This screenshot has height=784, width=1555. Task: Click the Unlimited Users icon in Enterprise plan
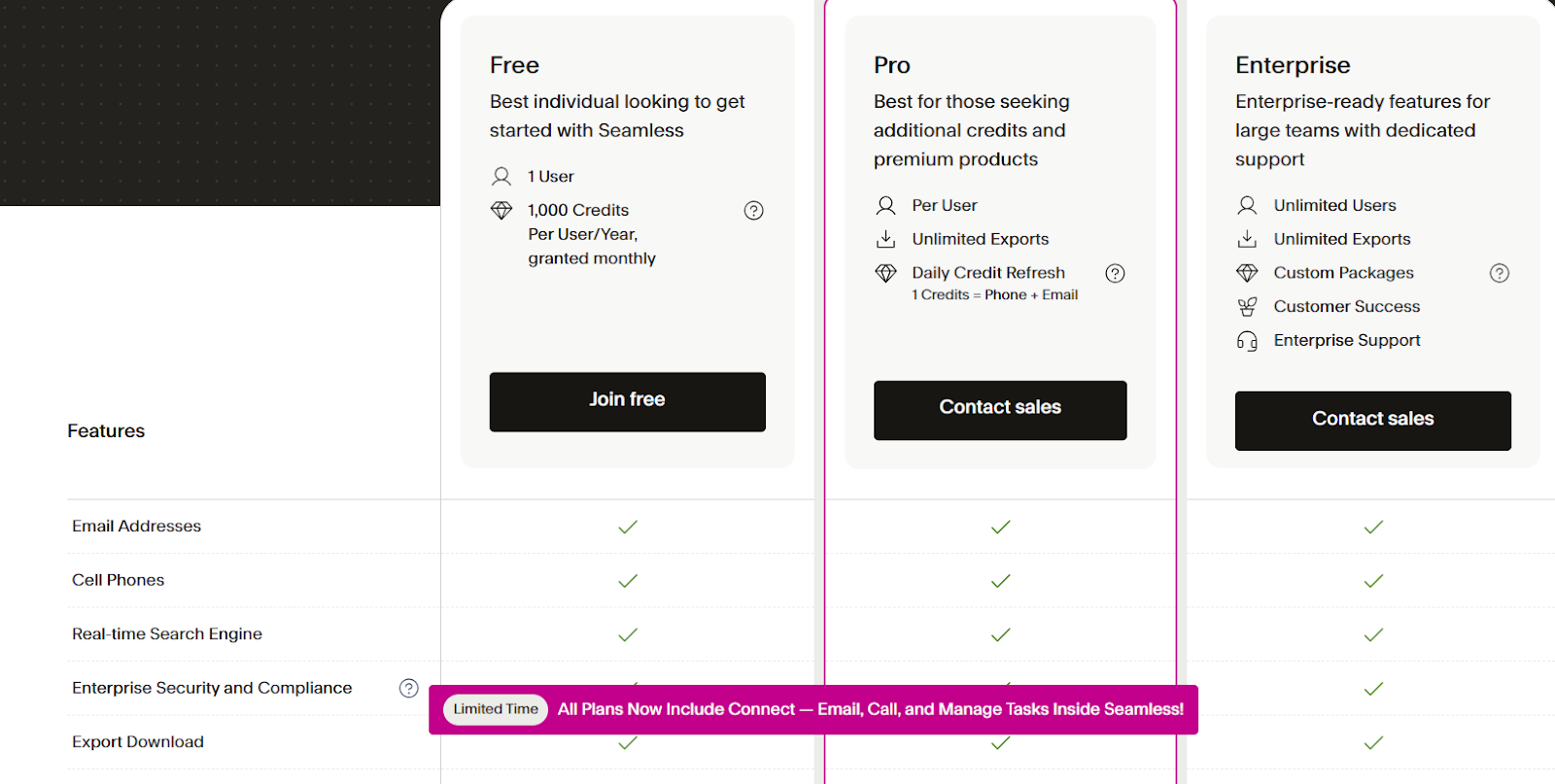click(1248, 205)
